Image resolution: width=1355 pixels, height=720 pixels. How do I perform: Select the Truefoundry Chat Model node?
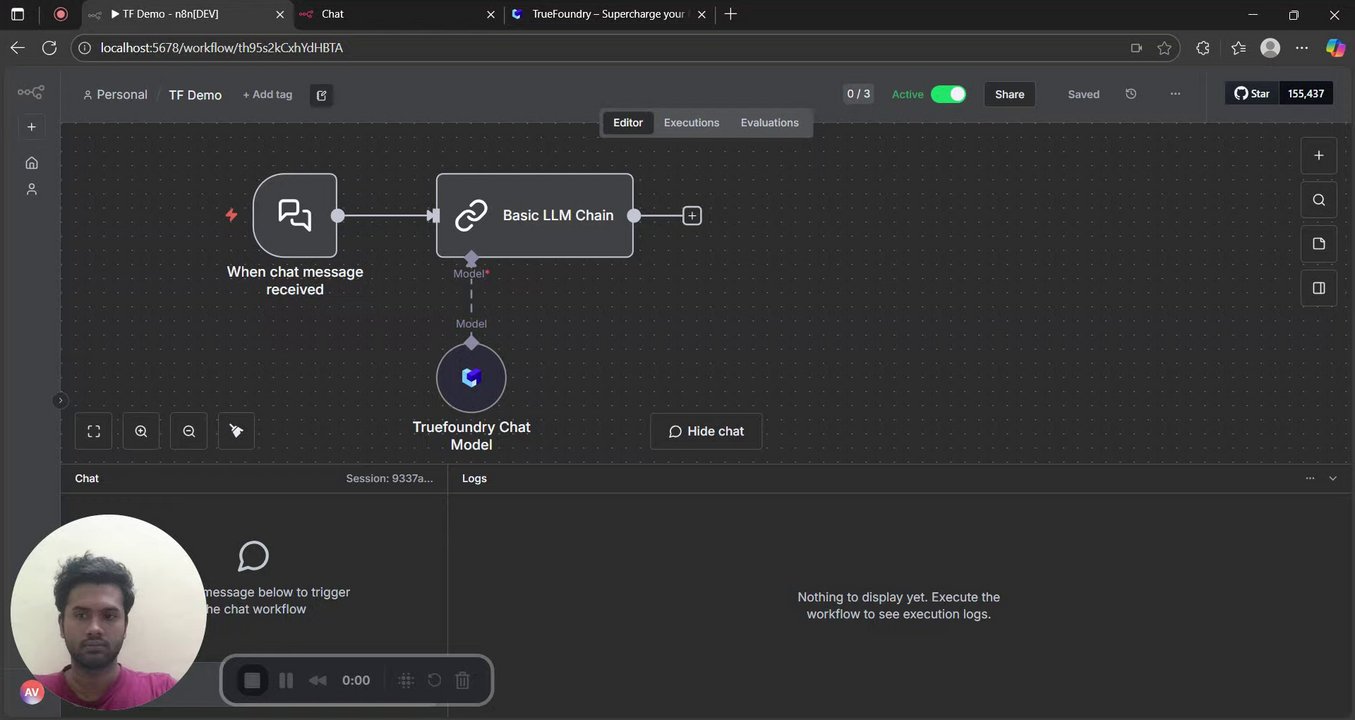[x=471, y=377]
